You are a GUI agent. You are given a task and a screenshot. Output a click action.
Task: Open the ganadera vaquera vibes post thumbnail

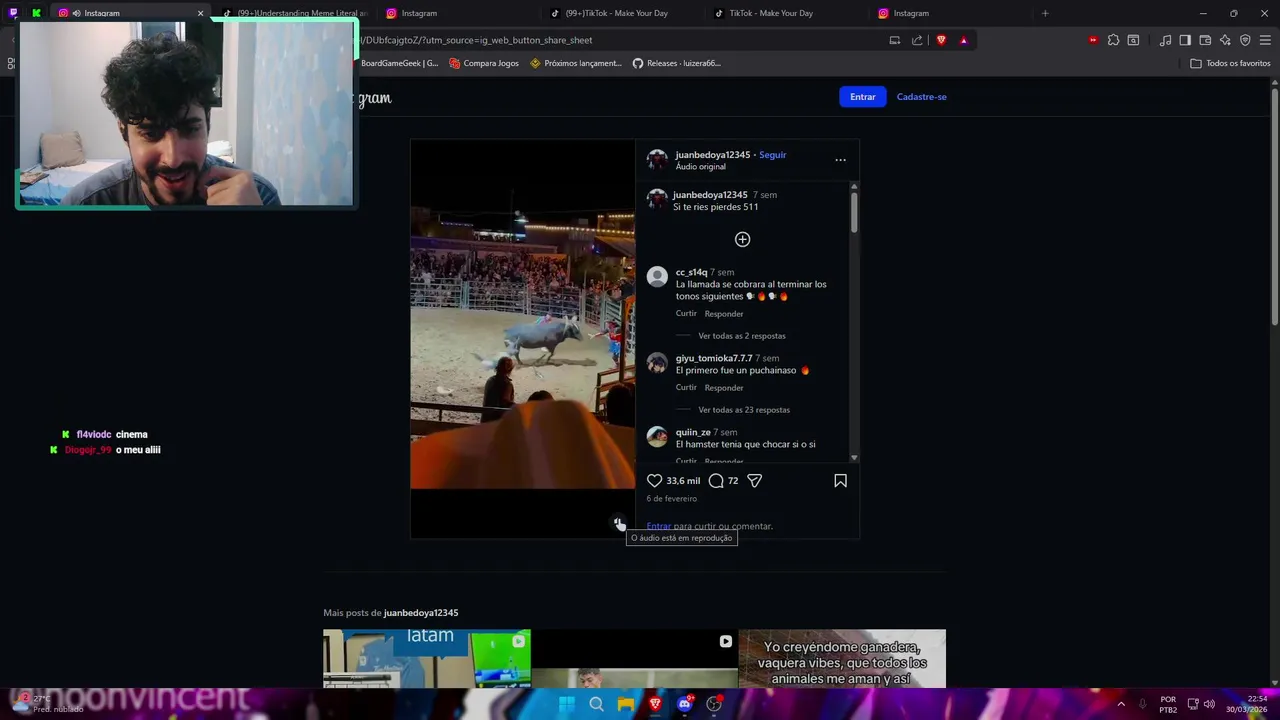(x=842, y=658)
